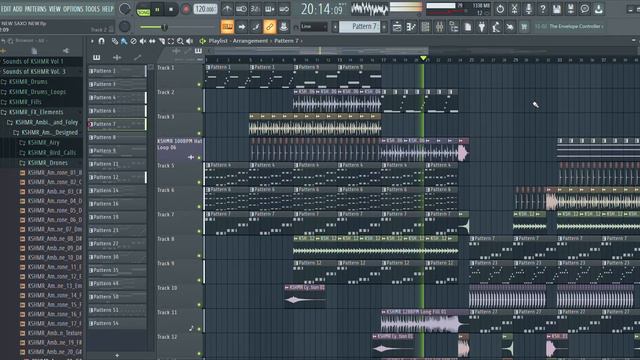
Task: Toggle the Playlist magnet snap icon
Action: point(102,41)
